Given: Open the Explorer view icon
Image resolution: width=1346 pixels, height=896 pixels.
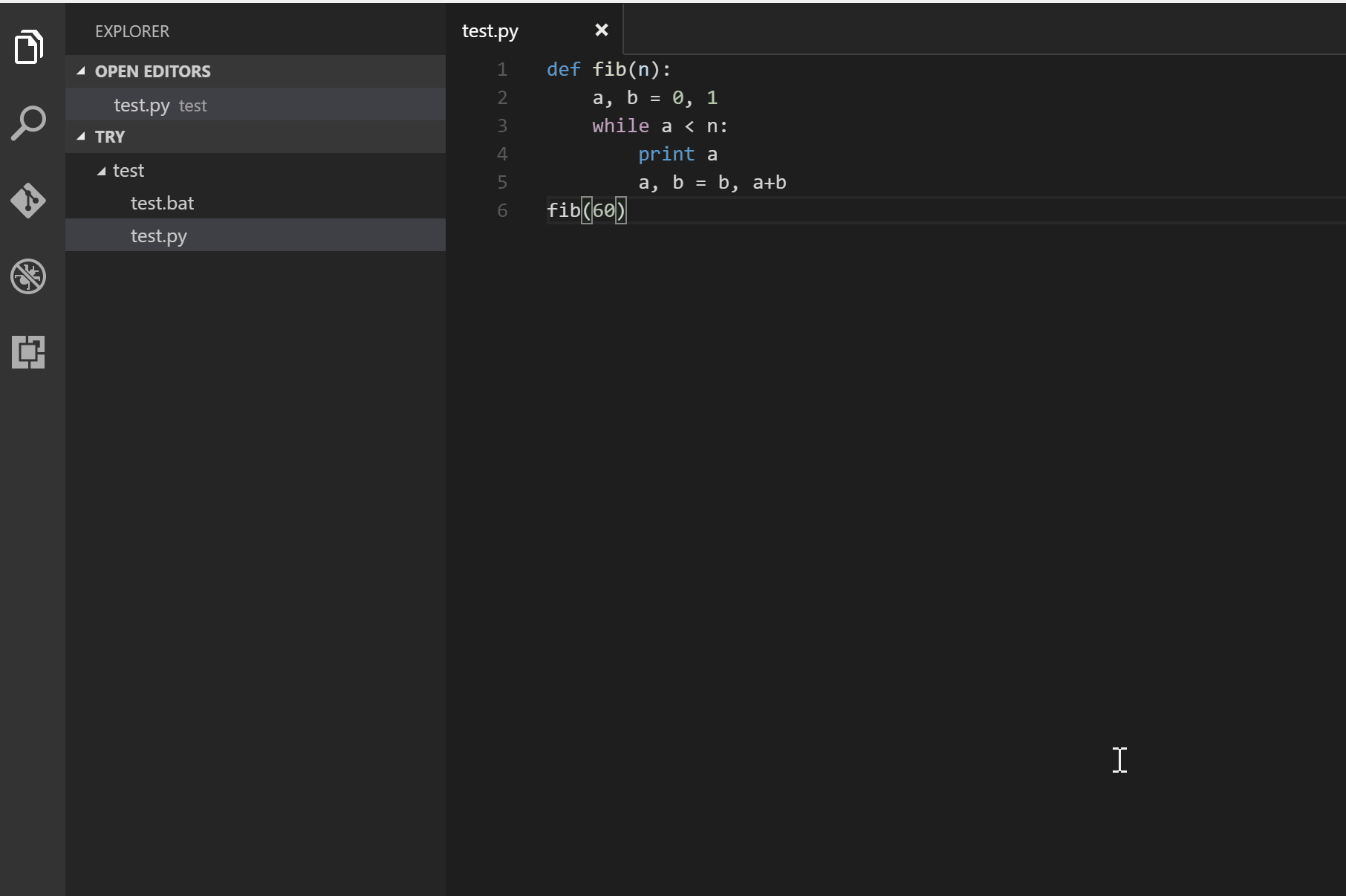Looking at the screenshot, I should pos(28,48).
